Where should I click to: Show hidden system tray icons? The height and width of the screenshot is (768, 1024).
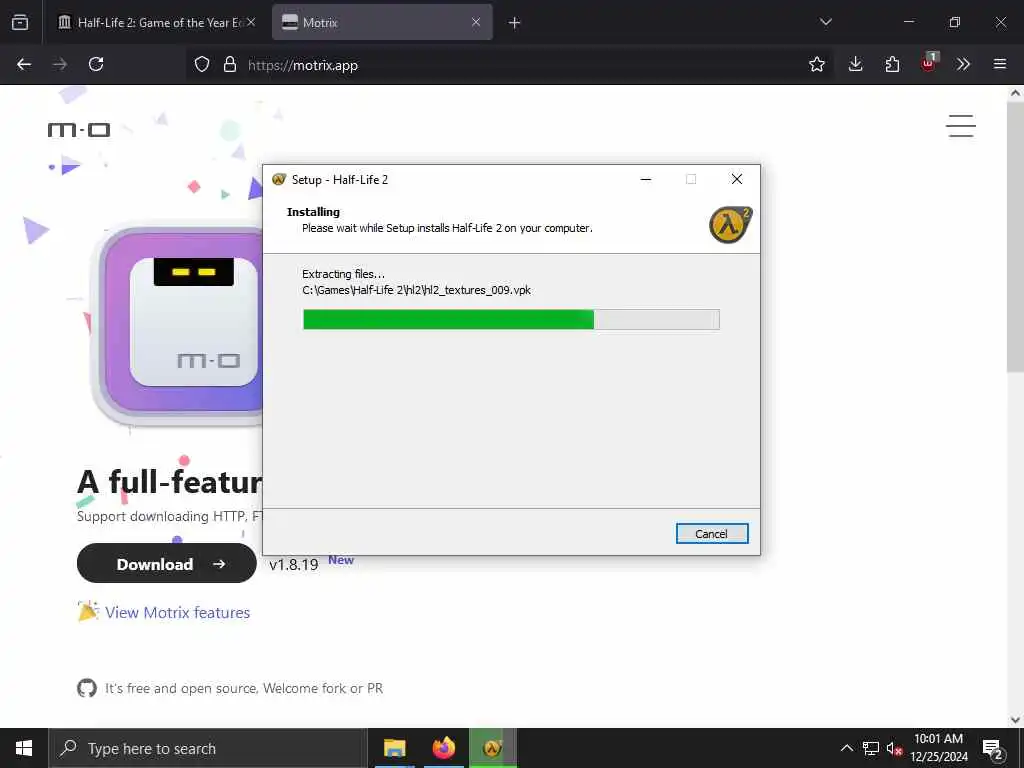[846, 748]
